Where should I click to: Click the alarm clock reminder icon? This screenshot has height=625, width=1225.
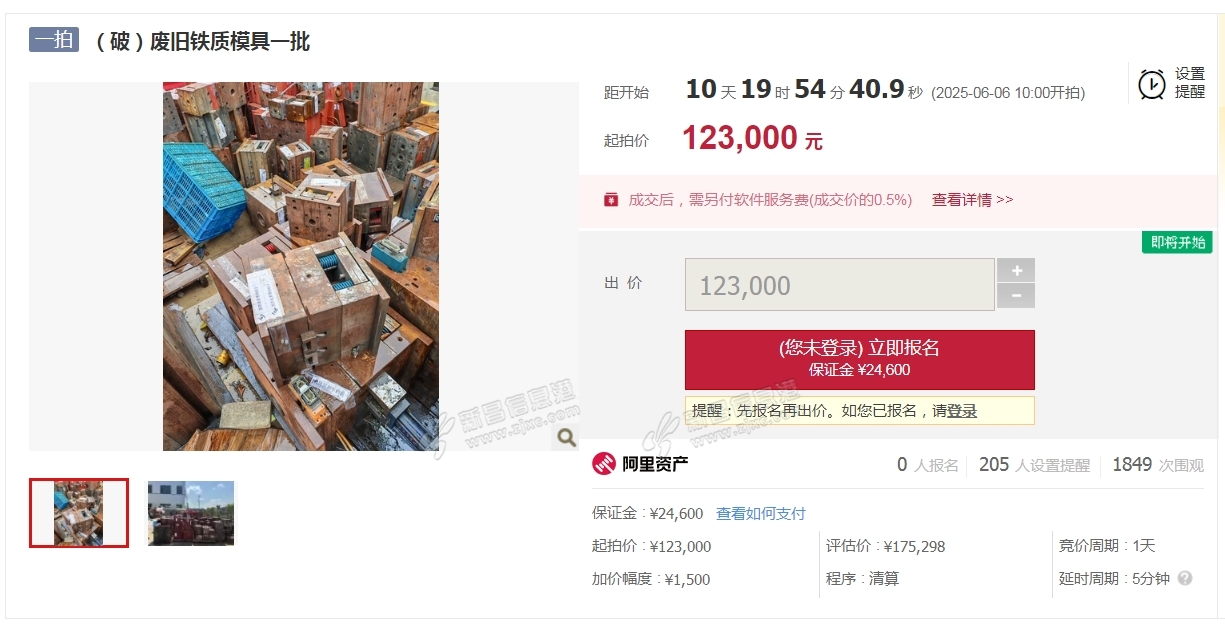coord(1152,84)
